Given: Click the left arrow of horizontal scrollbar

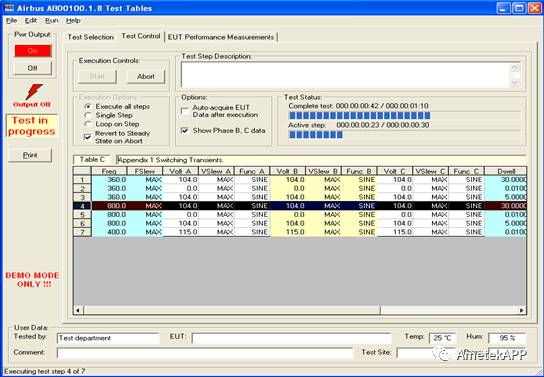Looking at the screenshot, I should click(x=78, y=310).
